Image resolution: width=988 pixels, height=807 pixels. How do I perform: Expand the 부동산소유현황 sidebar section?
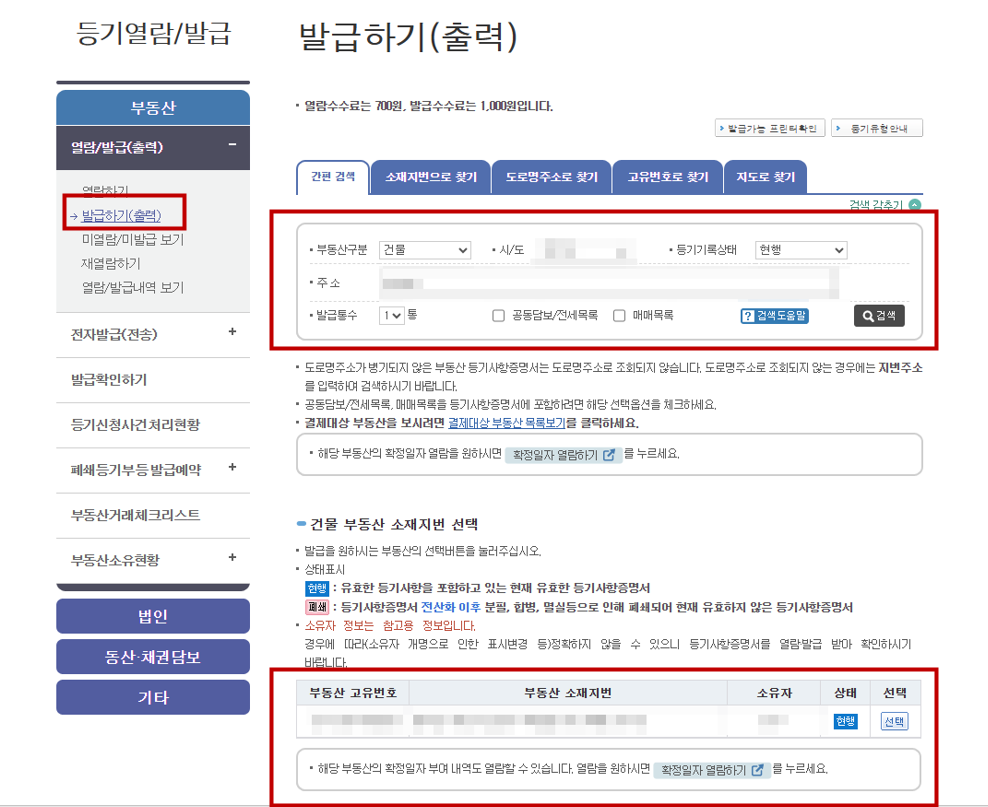point(232,558)
